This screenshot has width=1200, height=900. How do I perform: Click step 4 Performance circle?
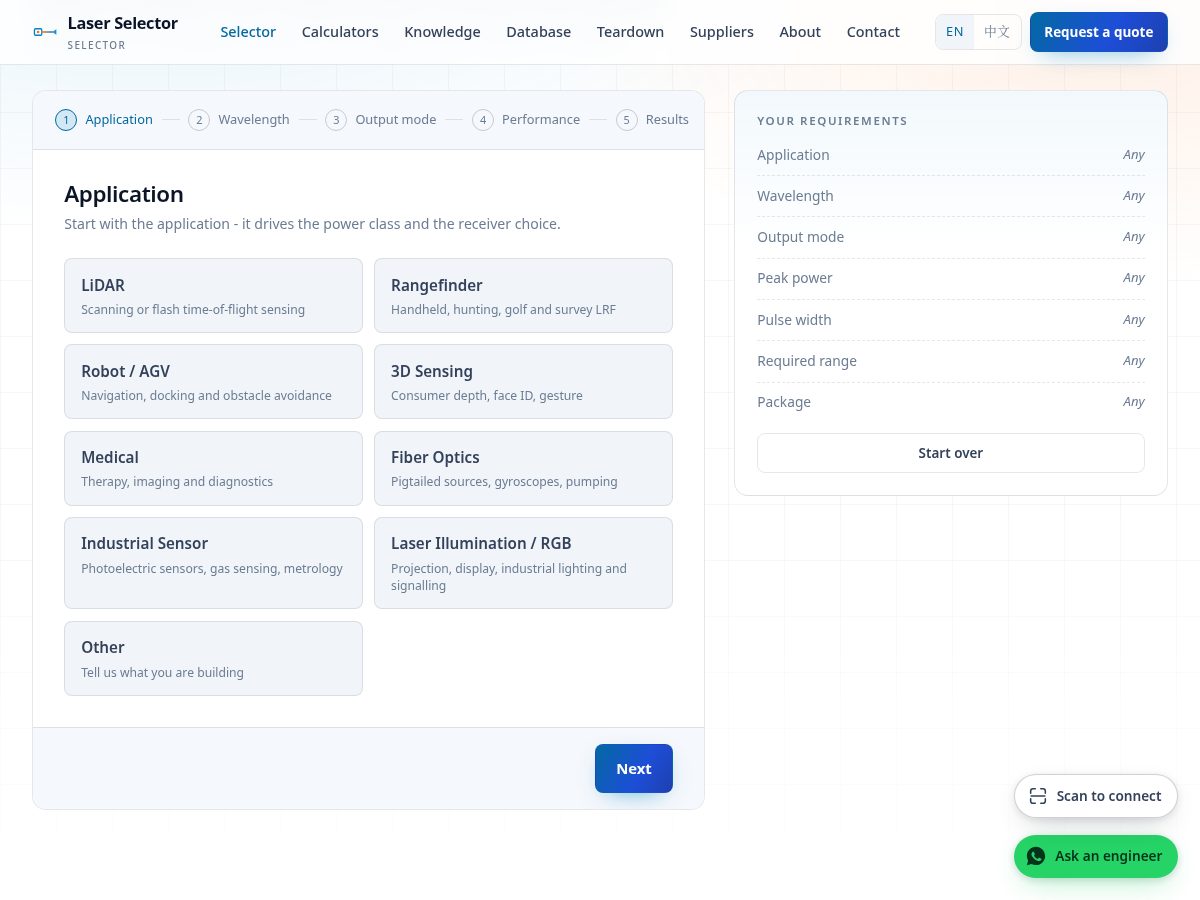pos(483,120)
